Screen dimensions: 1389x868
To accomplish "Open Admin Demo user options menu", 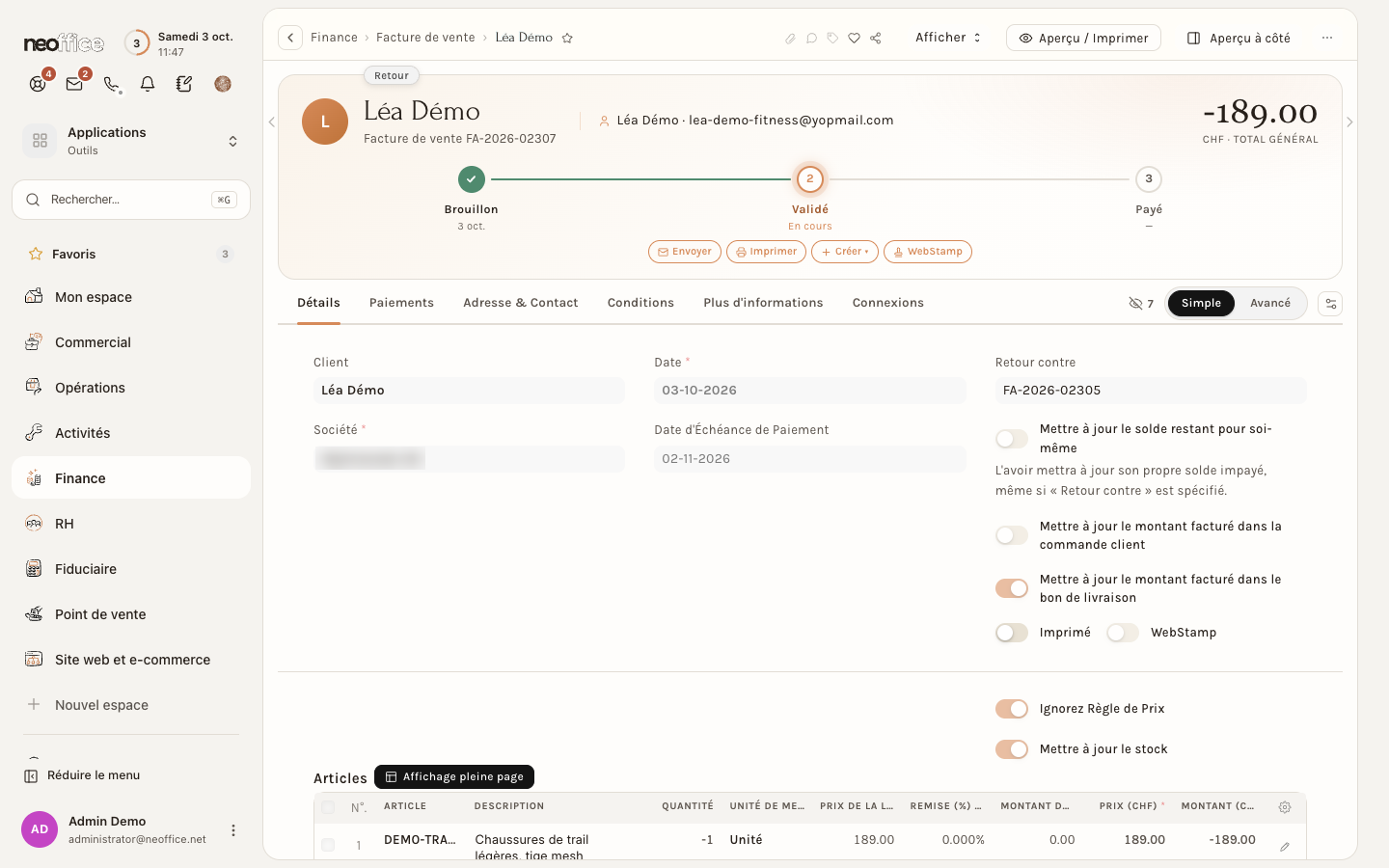I will click(232, 830).
